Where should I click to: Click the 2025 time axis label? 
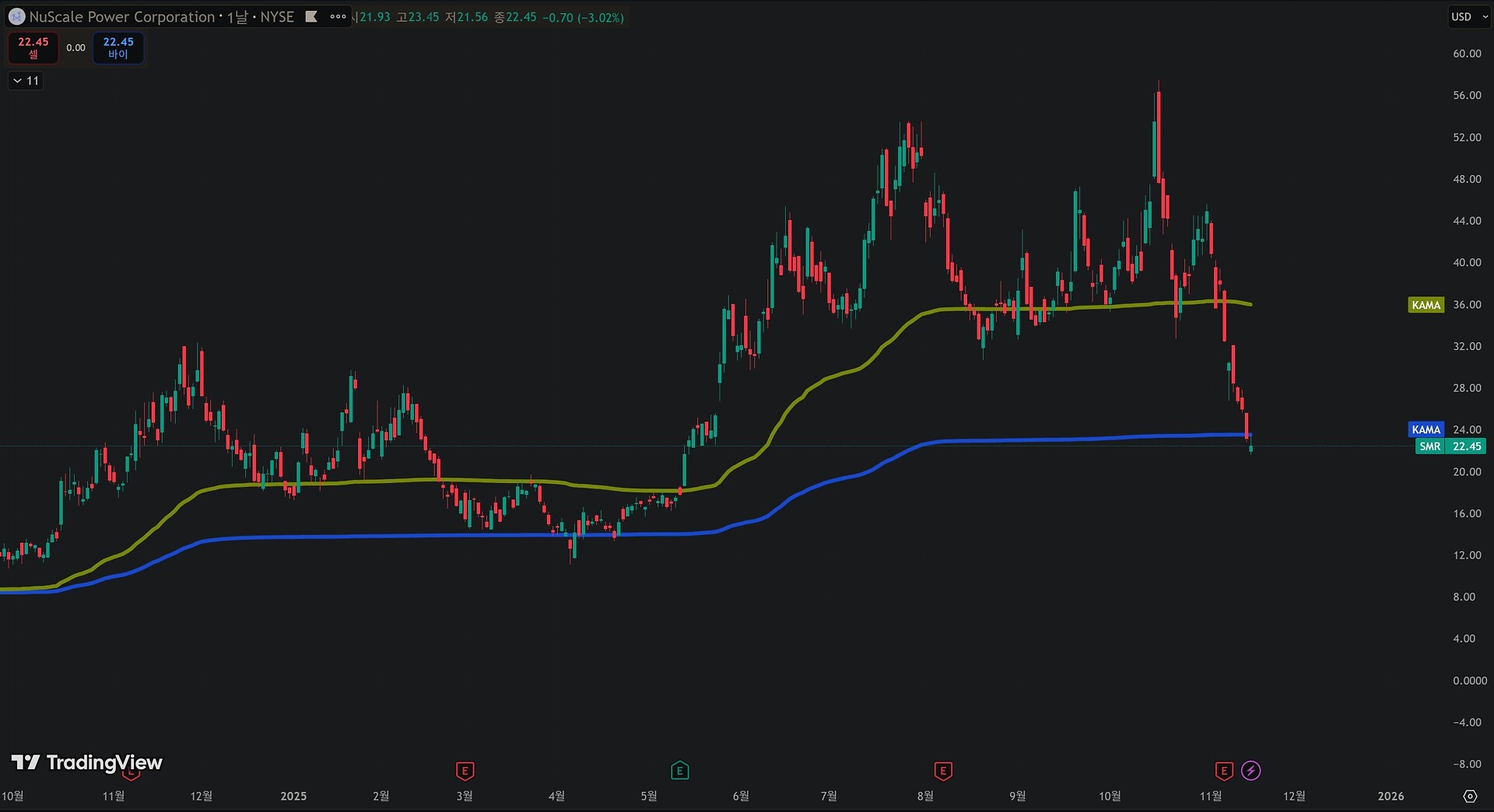[293, 796]
